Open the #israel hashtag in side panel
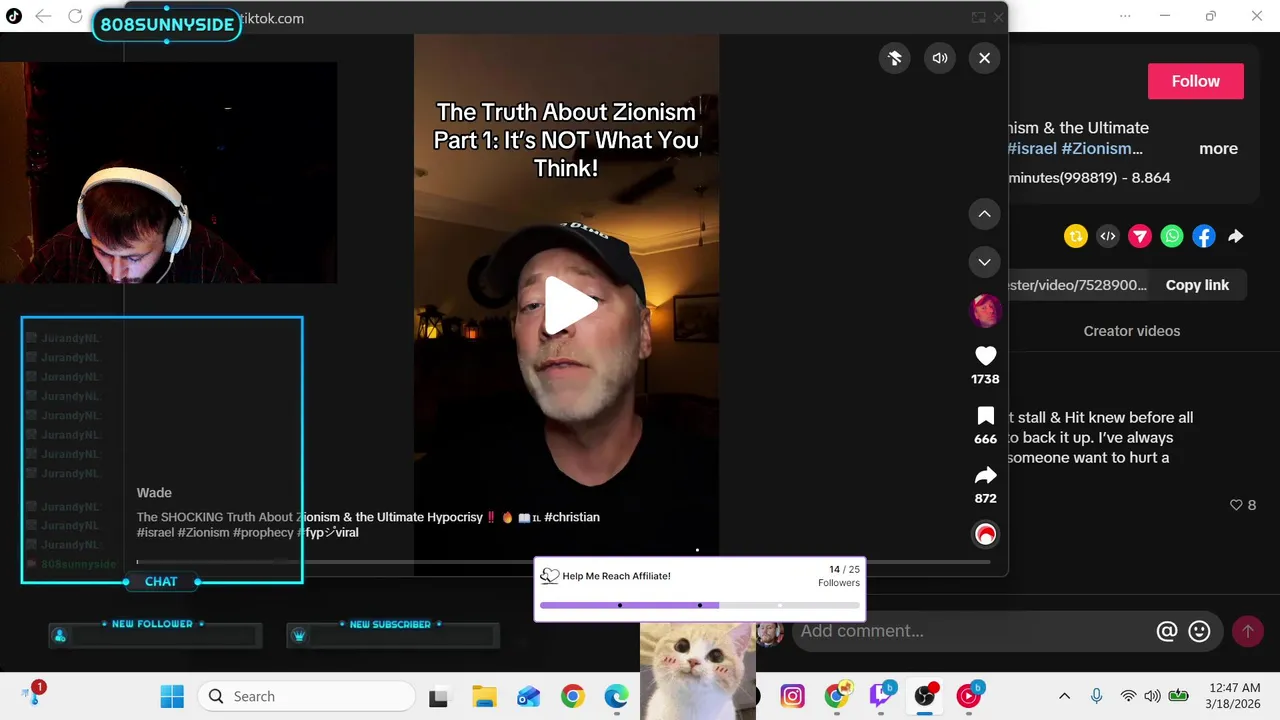The width and height of the screenshot is (1280, 720). click(1032, 148)
